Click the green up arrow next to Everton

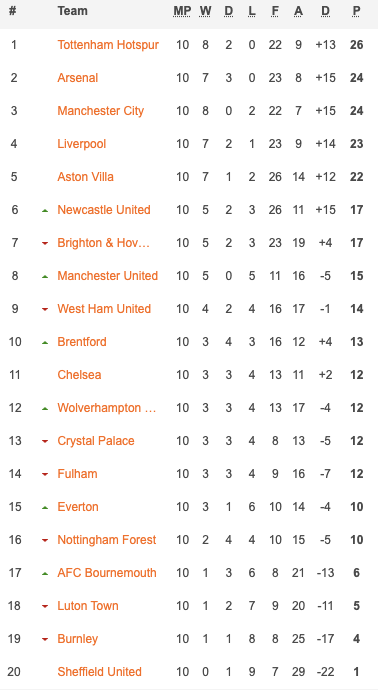pos(44,508)
